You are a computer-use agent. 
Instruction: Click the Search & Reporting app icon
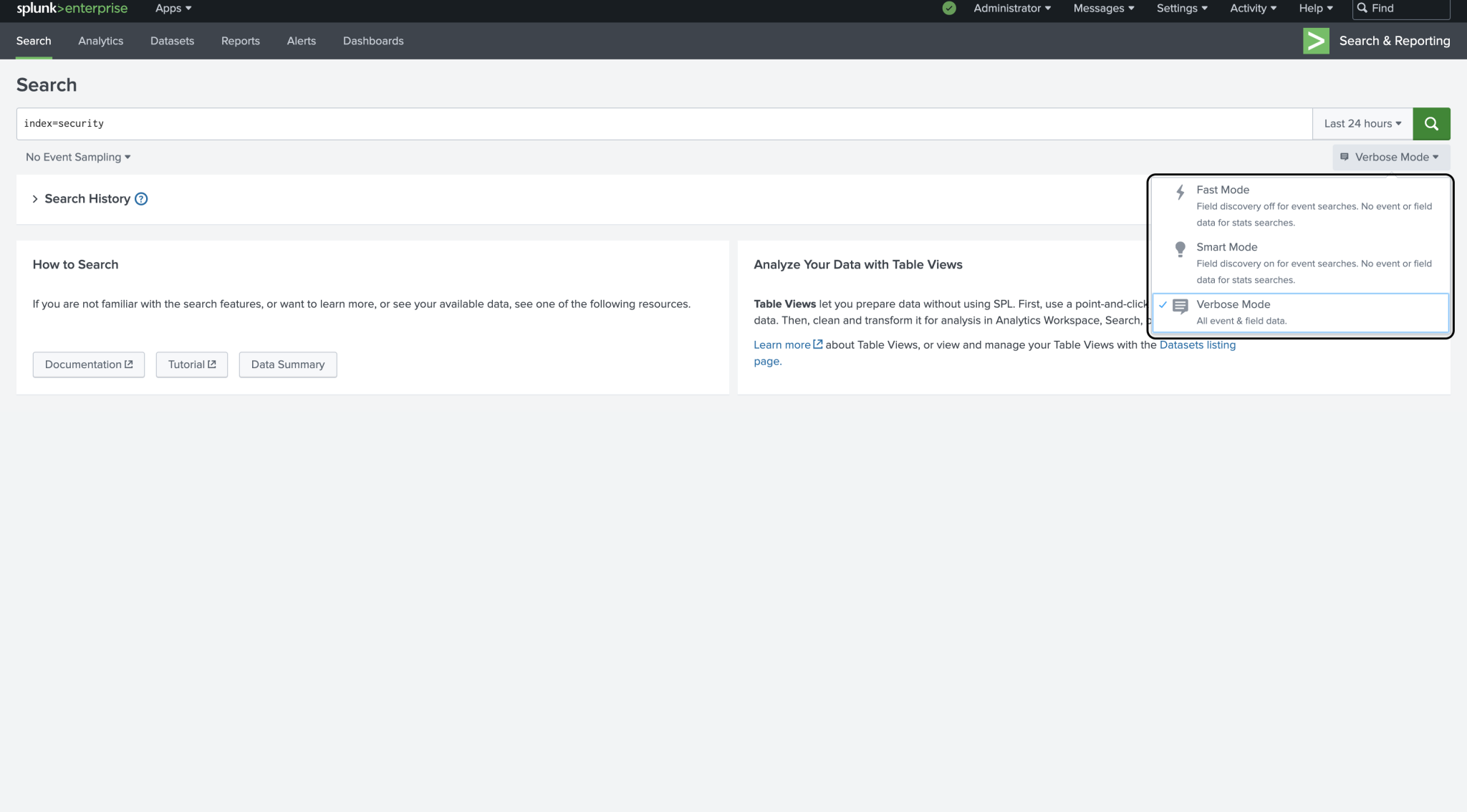tap(1315, 41)
